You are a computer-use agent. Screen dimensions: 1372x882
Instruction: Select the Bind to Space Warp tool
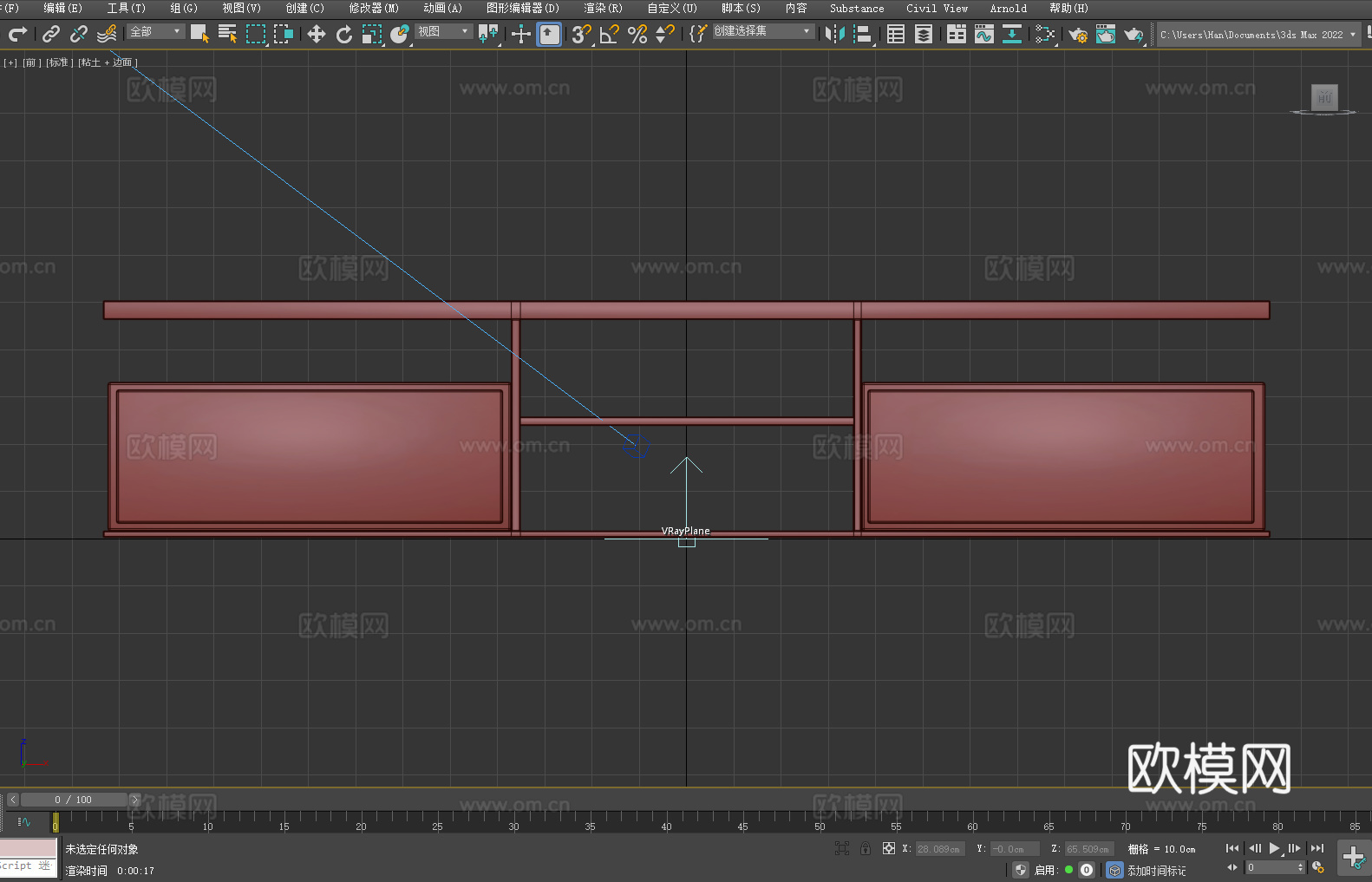107,34
